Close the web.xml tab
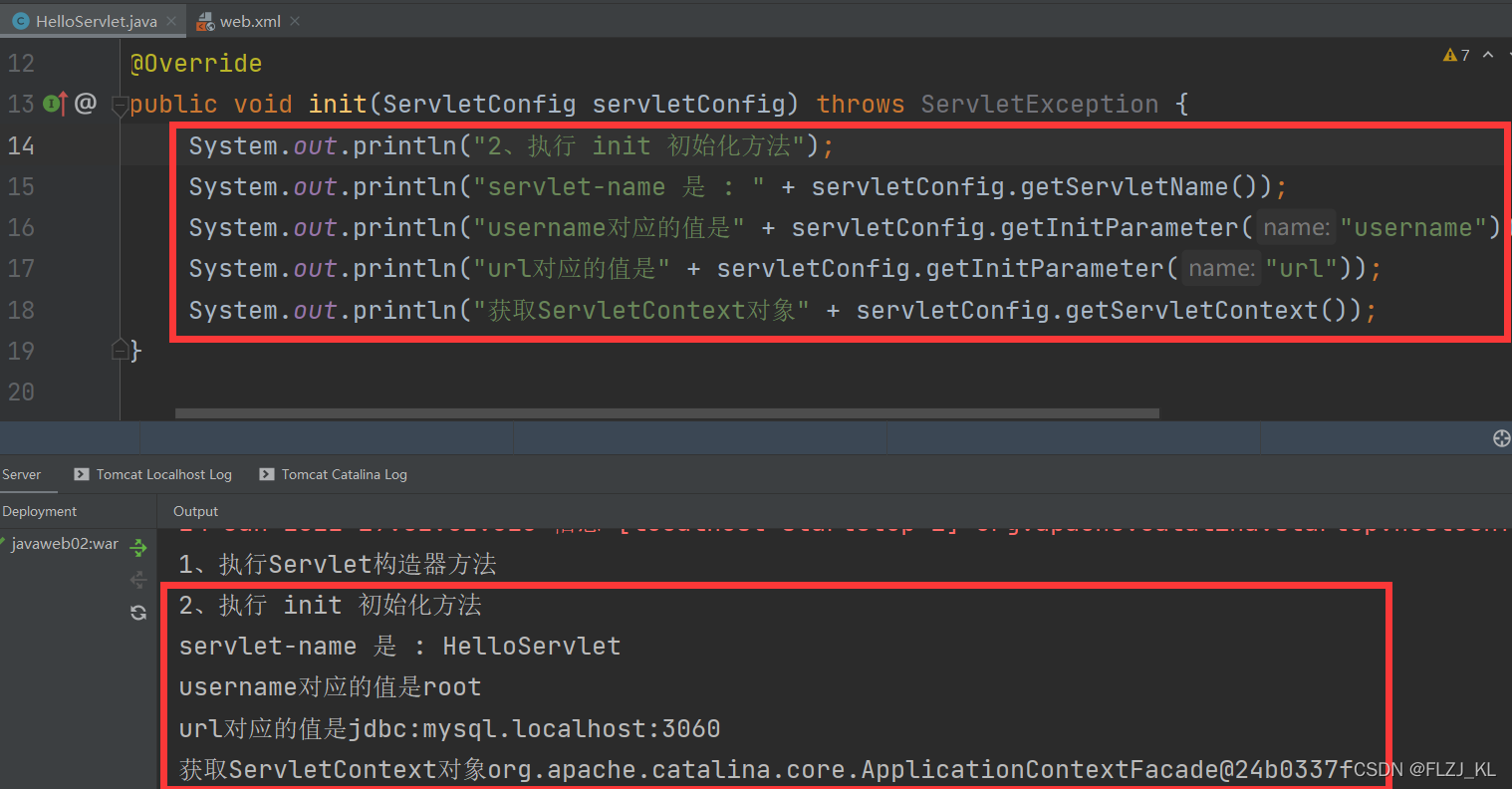The height and width of the screenshot is (789, 1512). tap(295, 21)
